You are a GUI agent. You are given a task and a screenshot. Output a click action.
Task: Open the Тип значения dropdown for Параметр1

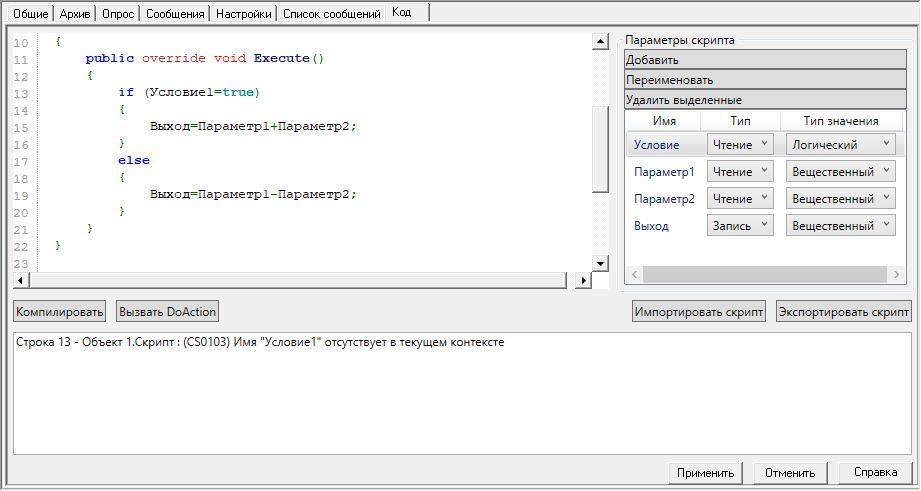coord(841,171)
